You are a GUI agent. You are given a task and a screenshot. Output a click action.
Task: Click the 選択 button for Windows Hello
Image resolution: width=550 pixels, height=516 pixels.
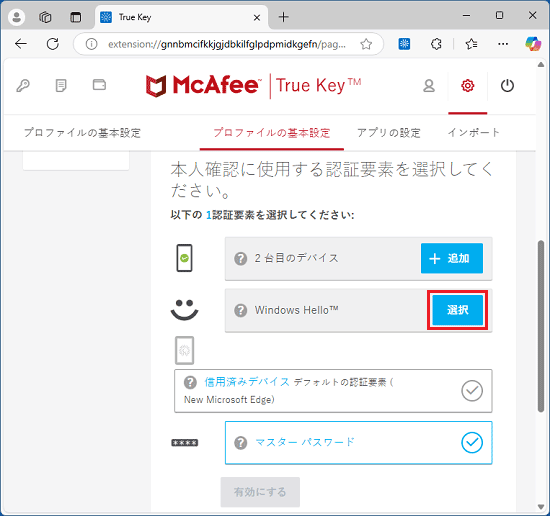457,310
